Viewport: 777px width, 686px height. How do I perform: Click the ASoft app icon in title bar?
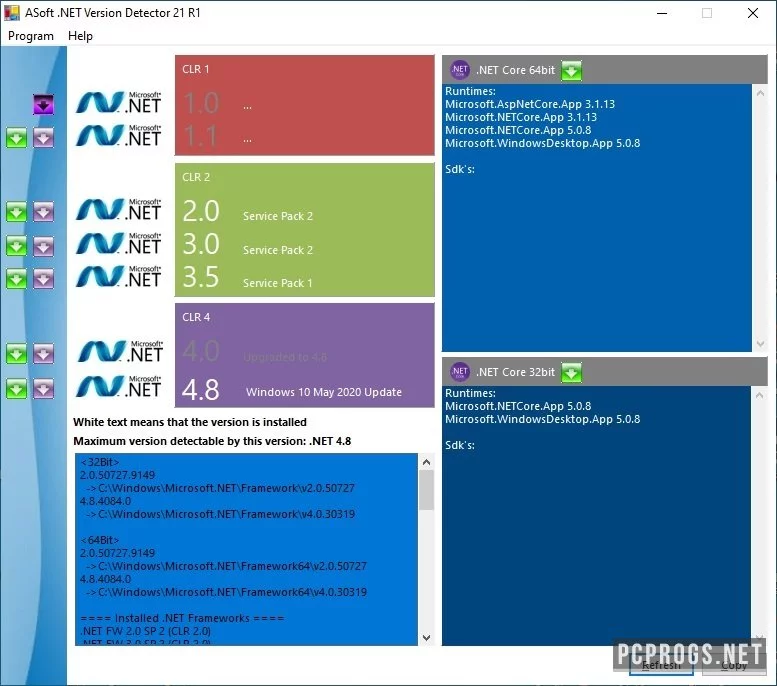(12, 13)
